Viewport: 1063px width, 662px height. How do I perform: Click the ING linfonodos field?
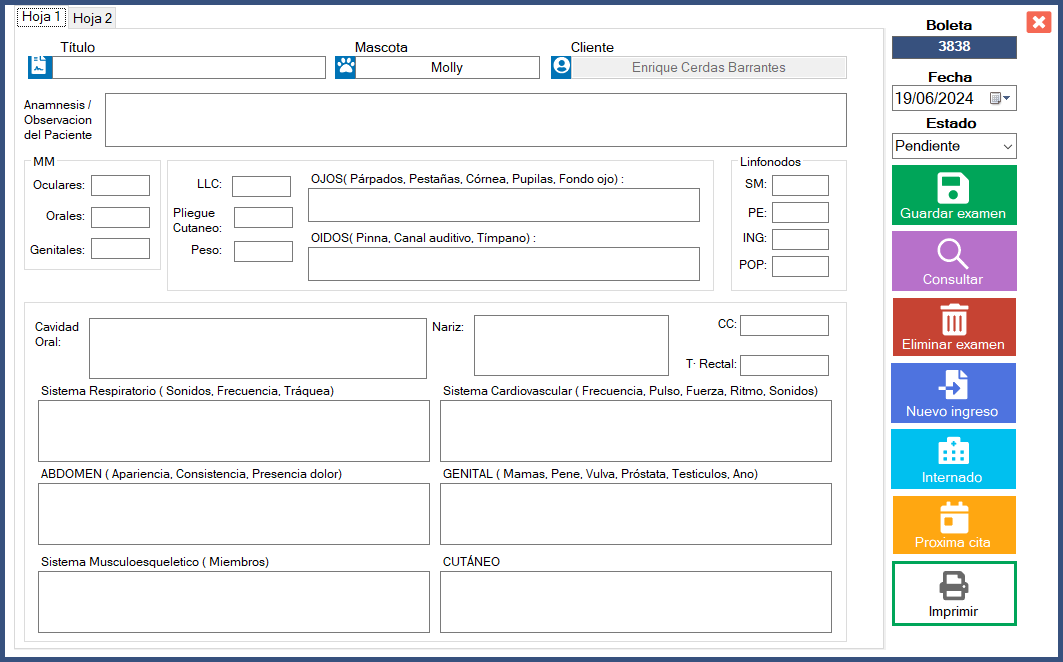click(801, 239)
